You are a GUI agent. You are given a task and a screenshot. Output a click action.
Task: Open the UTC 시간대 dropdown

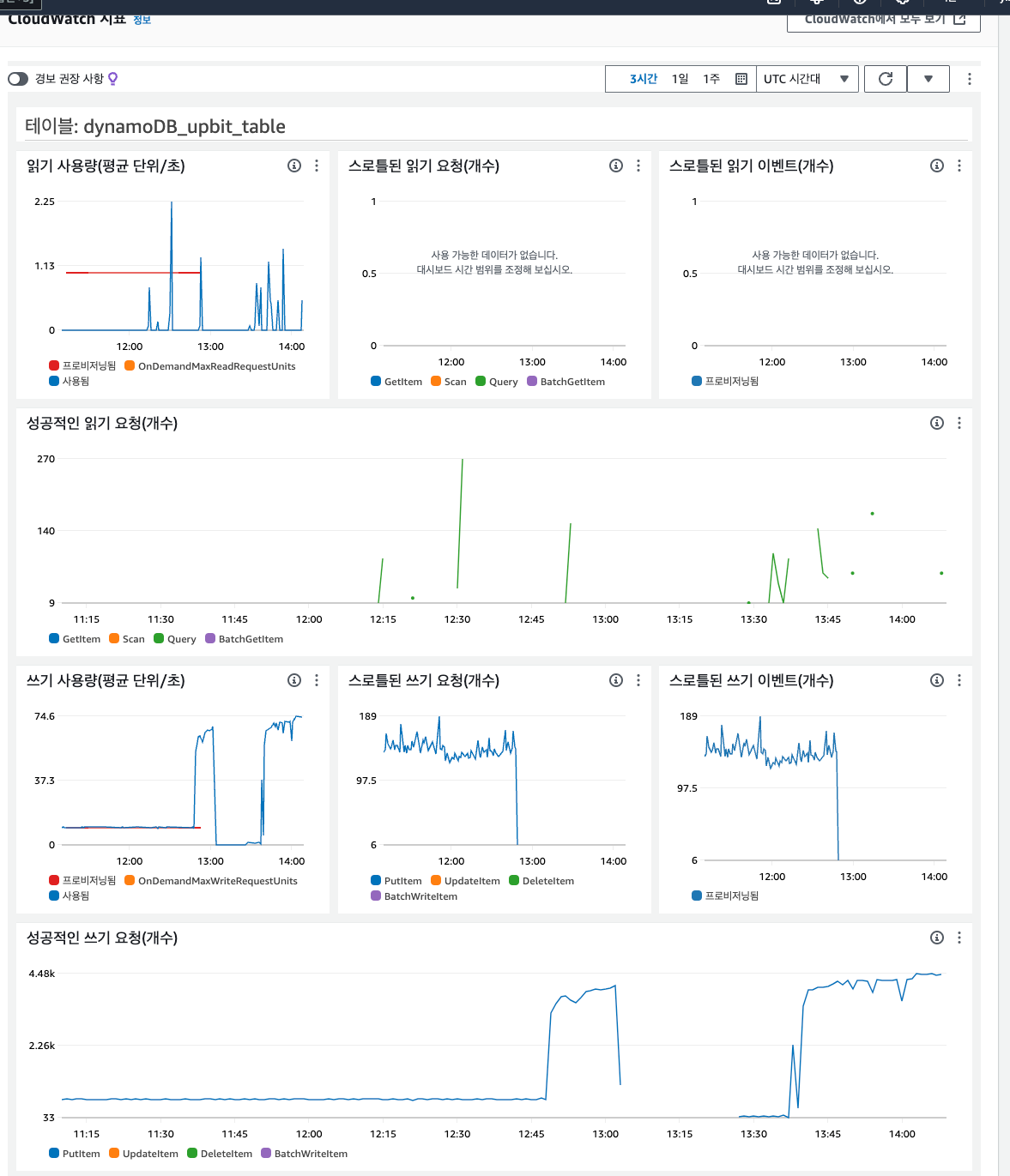pyautogui.click(x=807, y=79)
